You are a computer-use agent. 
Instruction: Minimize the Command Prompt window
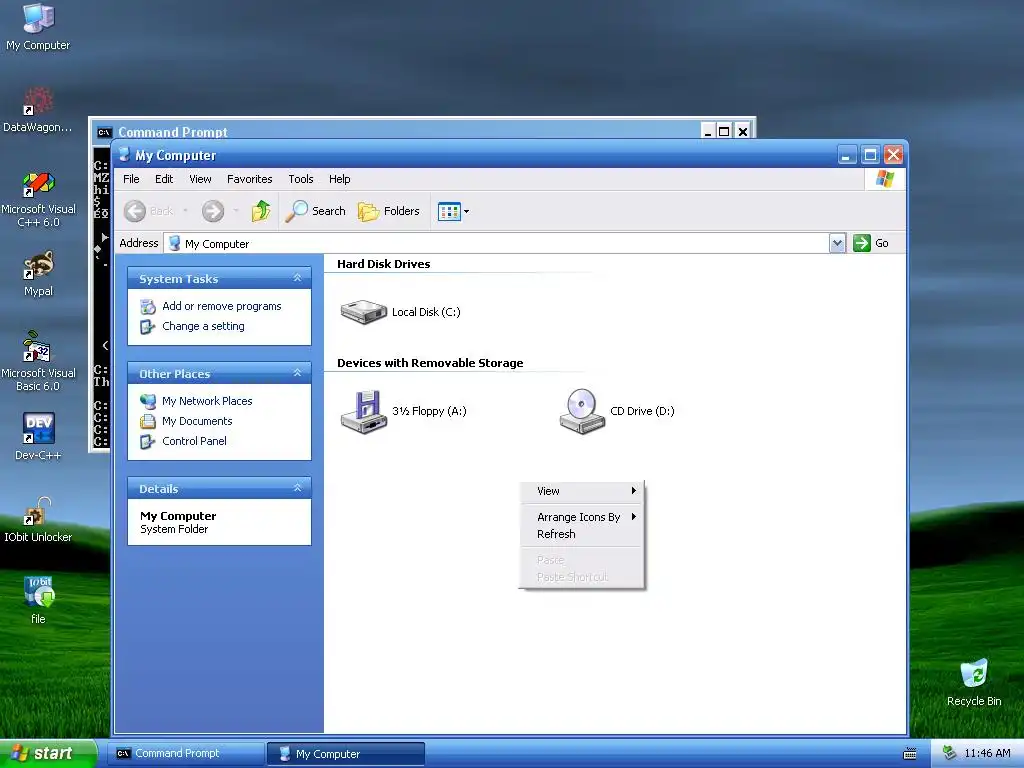(x=708, y=131)
